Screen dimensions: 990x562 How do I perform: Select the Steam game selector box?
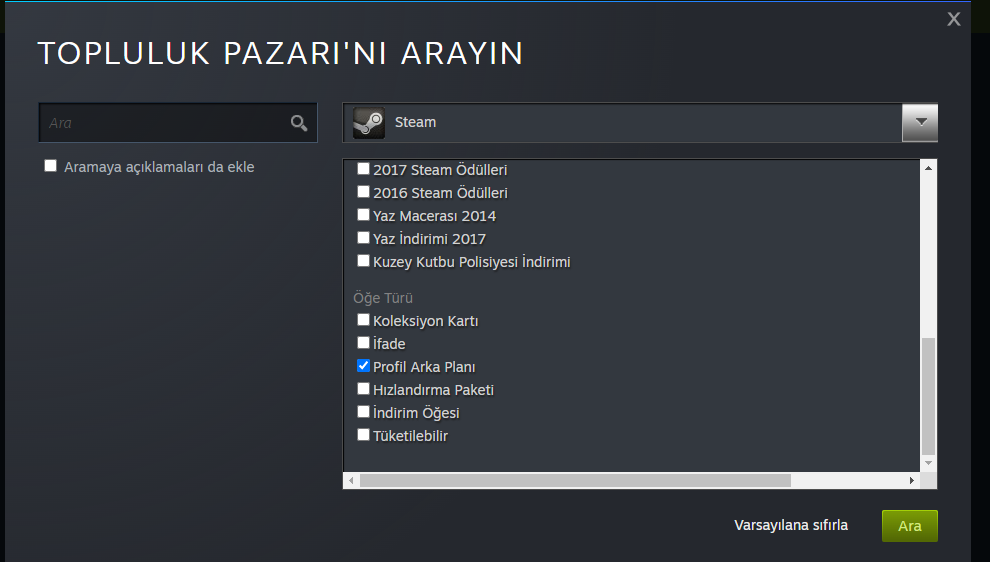click(x=640, y=123)
